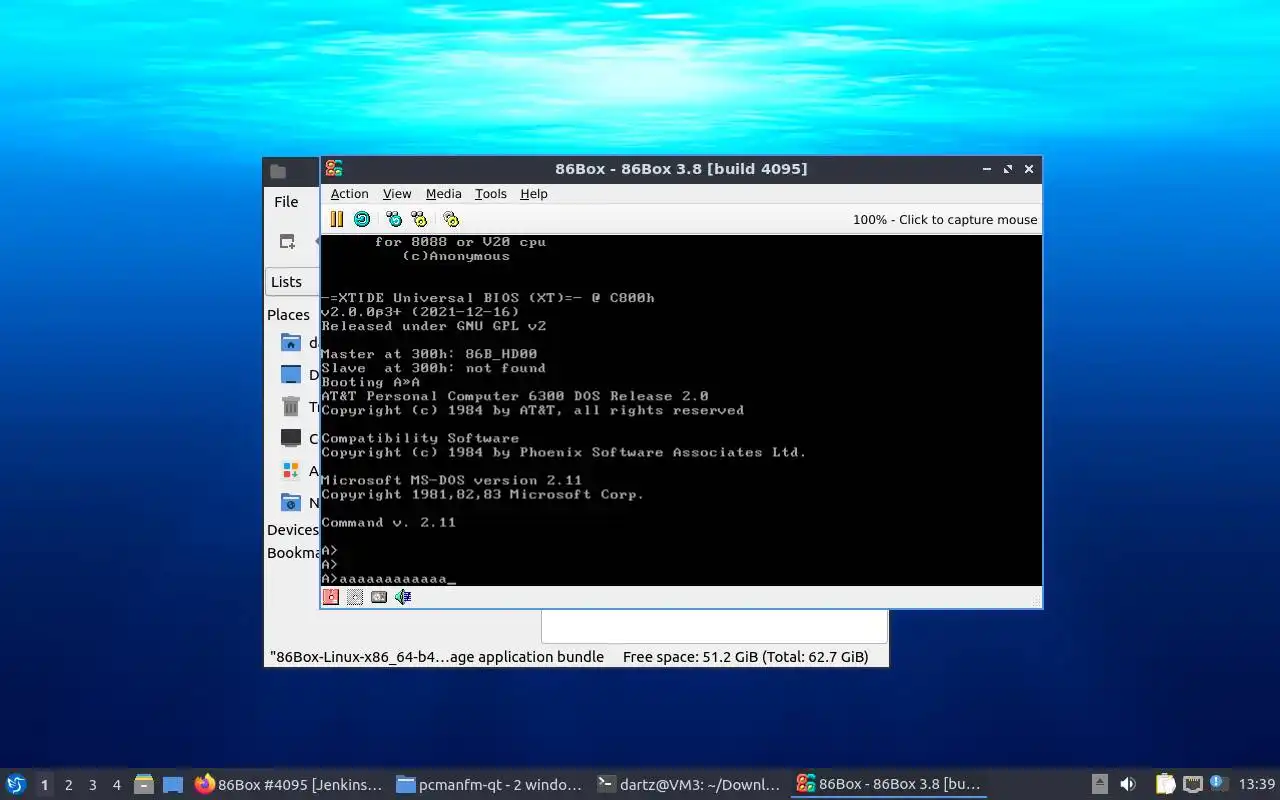This screenshot has width=1280, height=800.
Task: Click the notification tray icon next to the clock
Action: (x=1218, y=783)
